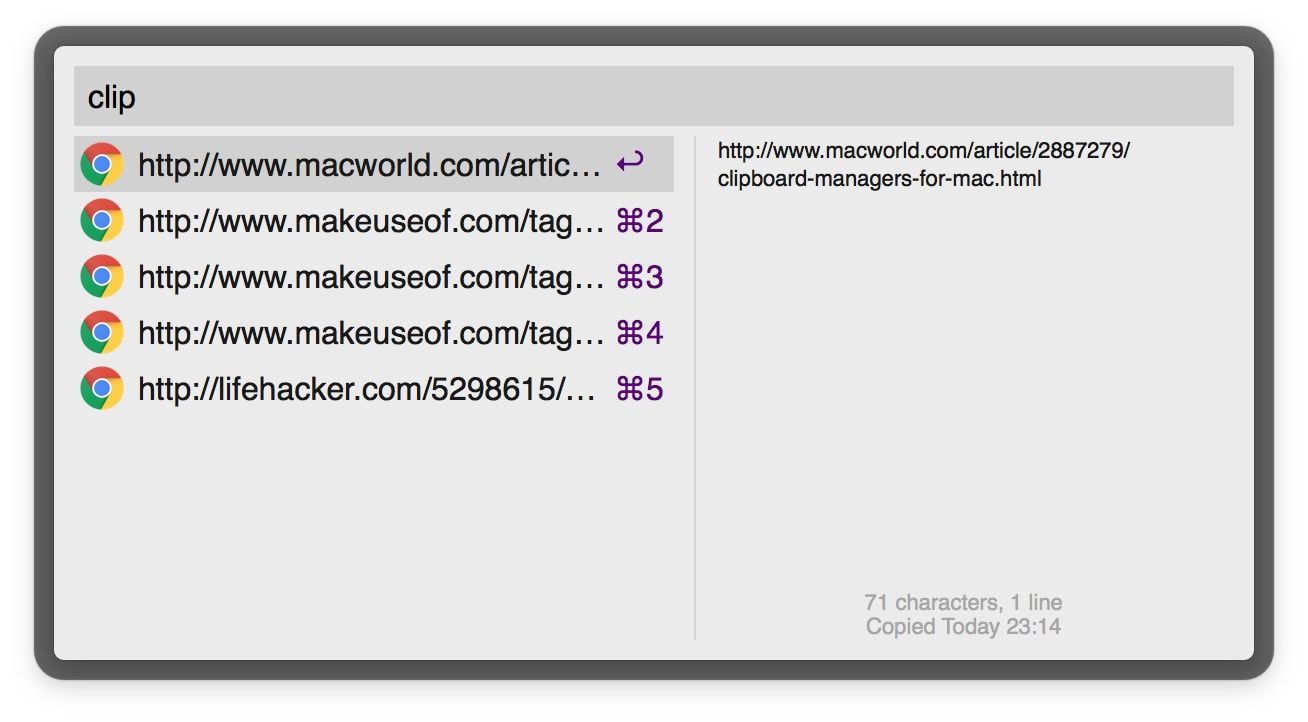Click the full macworld URL in the preview pane
1308x722 pixels.
pyautogui.click(x=924, y=165)
